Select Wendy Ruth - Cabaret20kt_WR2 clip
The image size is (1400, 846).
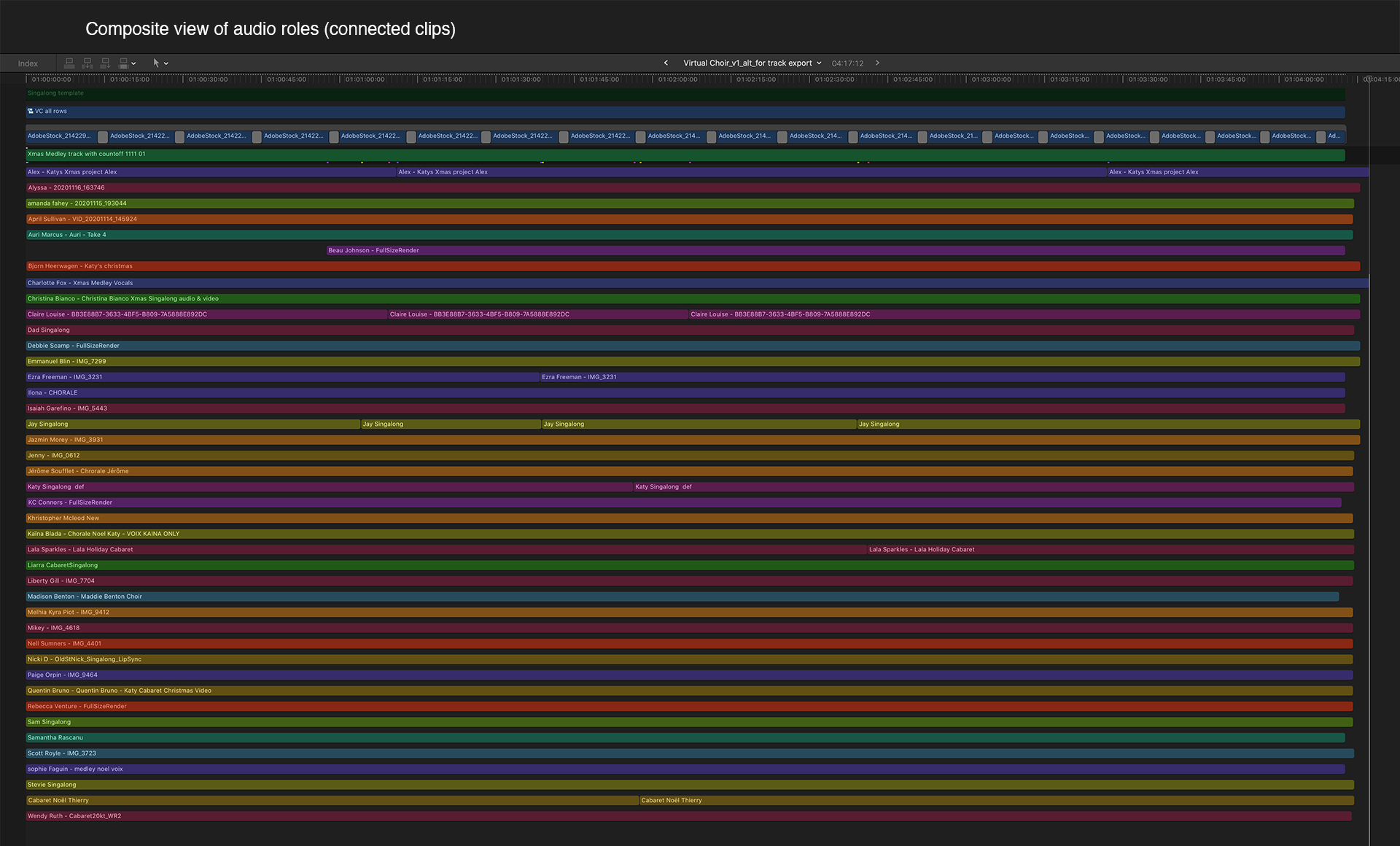[689, 816]
